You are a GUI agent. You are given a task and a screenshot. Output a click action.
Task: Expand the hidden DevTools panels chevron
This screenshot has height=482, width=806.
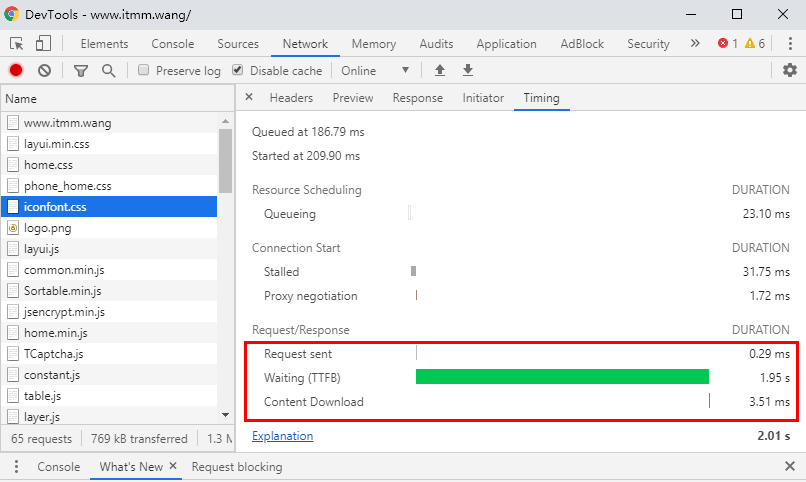(x=695, y=43)
